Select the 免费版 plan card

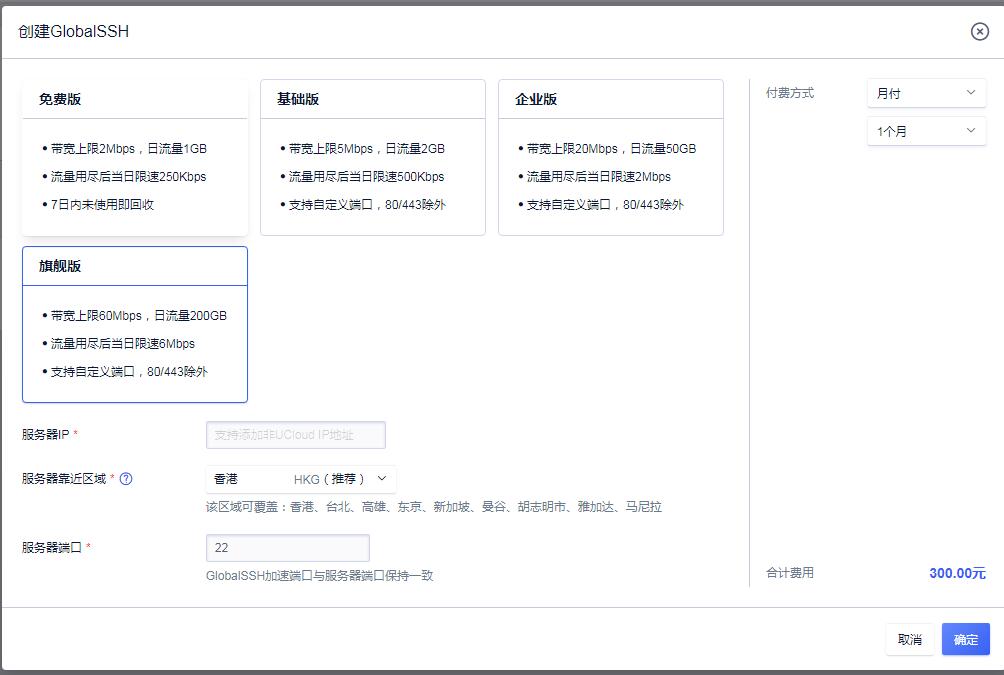(135, 158)
